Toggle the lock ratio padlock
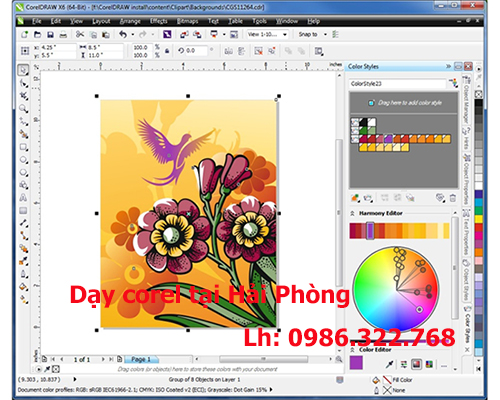The image size is (500, 400). tap(167, 51)
